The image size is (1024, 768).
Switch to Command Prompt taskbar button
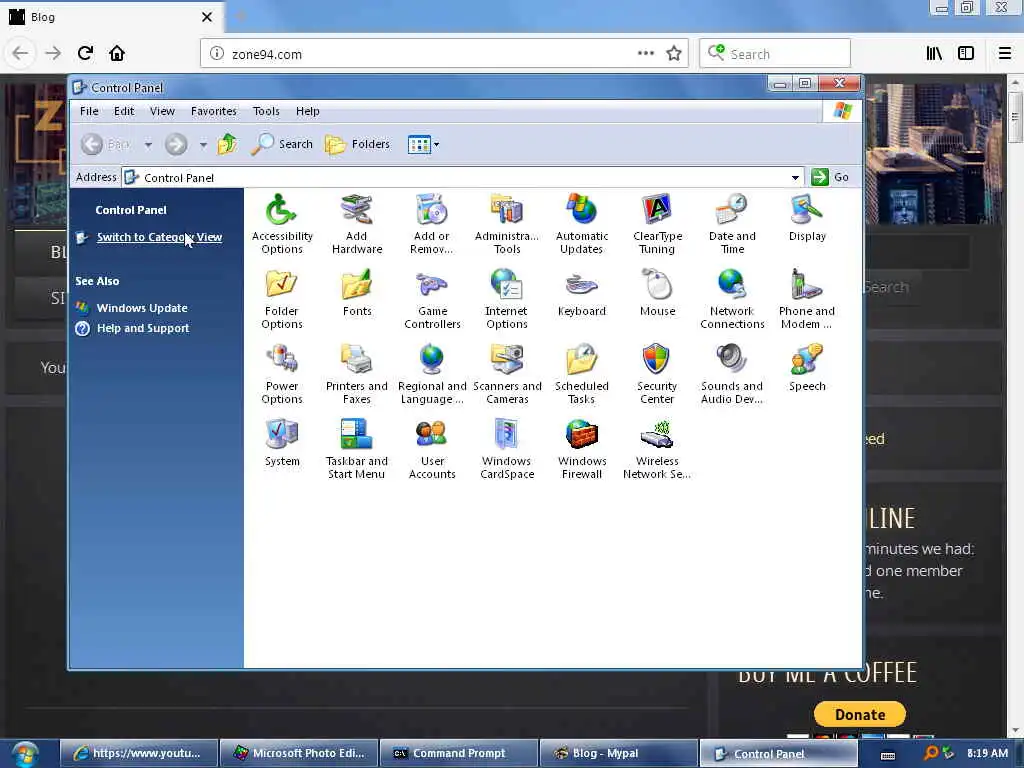[459, 754]
